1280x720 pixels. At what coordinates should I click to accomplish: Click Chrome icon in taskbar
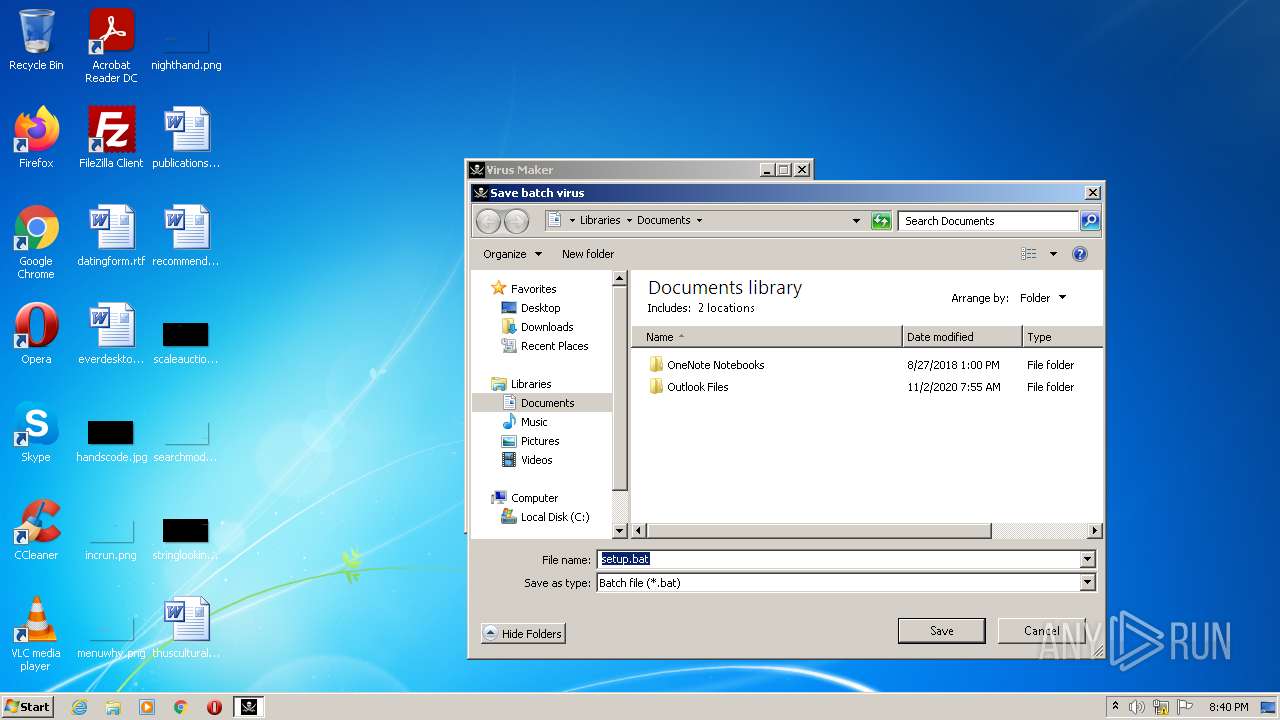coord(181,707)
